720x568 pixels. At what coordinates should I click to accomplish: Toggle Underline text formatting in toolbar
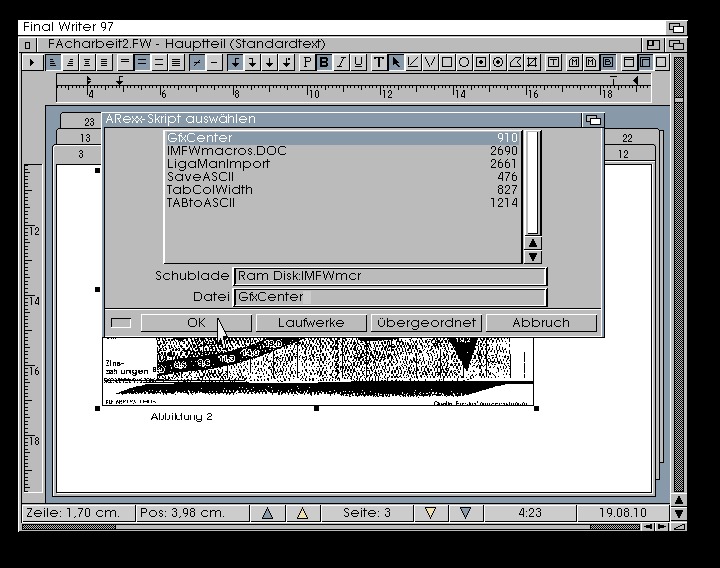(x=358, y=62)
